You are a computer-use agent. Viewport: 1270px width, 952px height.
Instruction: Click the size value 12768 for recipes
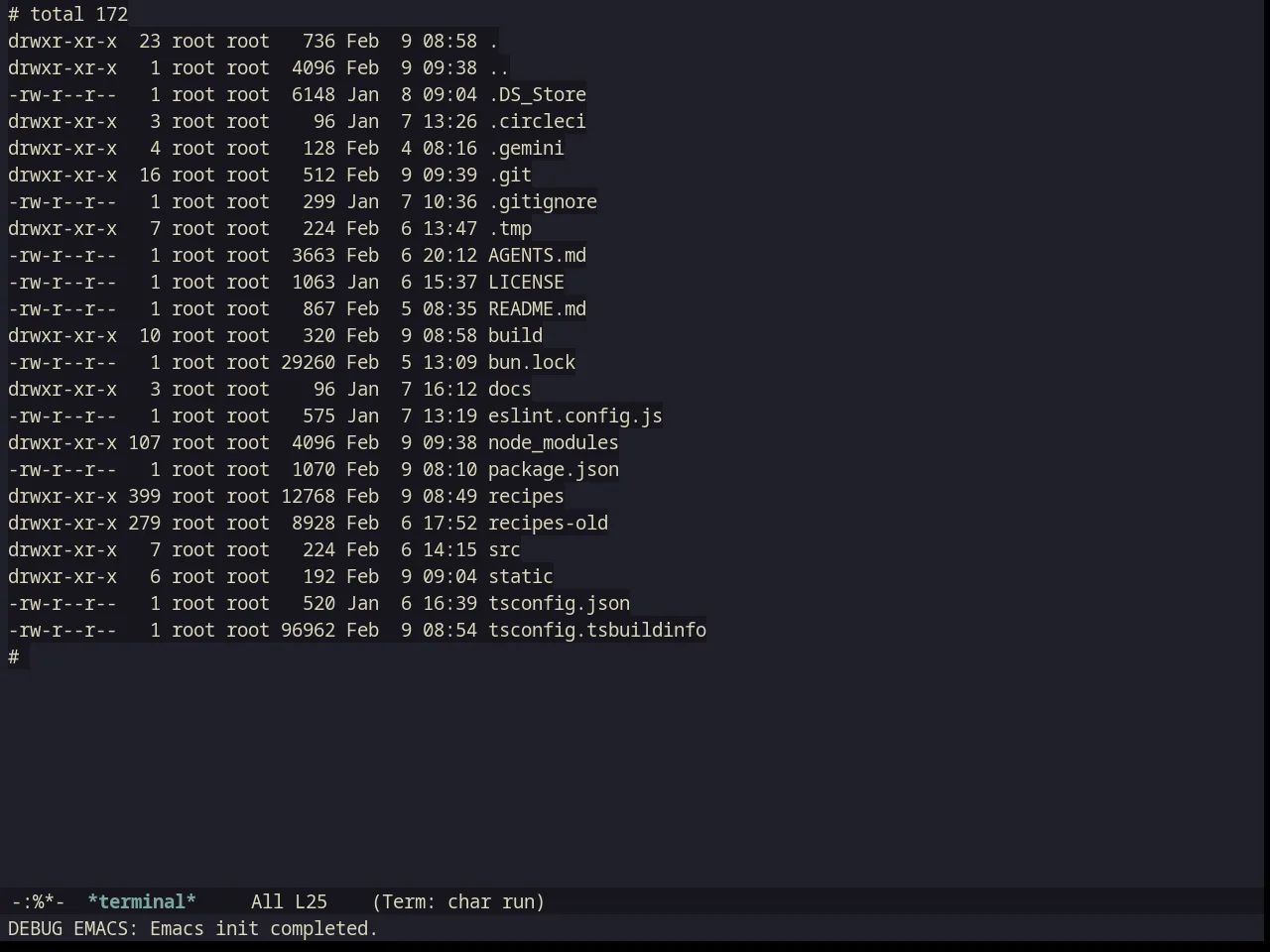click(308, 496)
